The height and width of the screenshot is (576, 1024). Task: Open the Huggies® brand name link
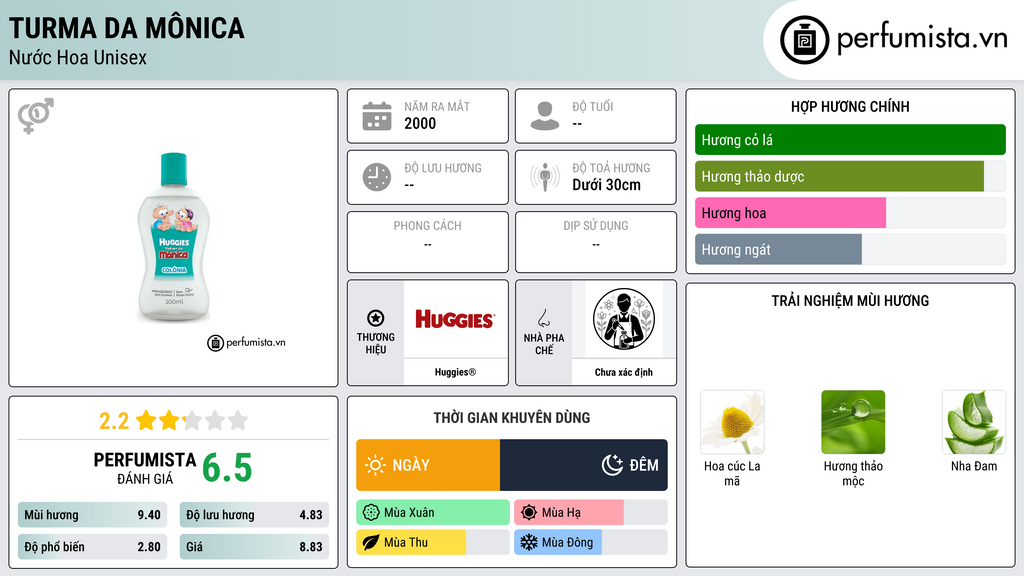(455, 372)
